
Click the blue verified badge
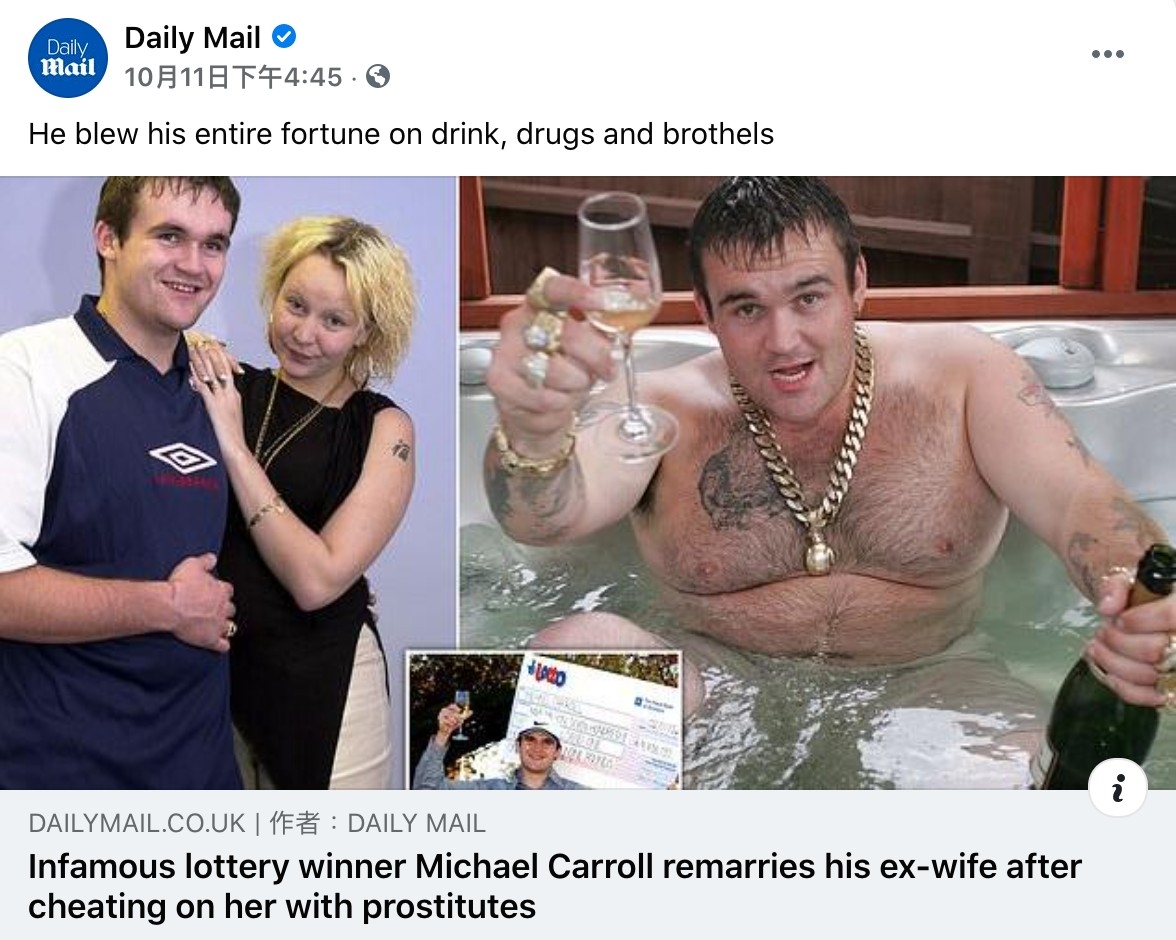(284, 36)
